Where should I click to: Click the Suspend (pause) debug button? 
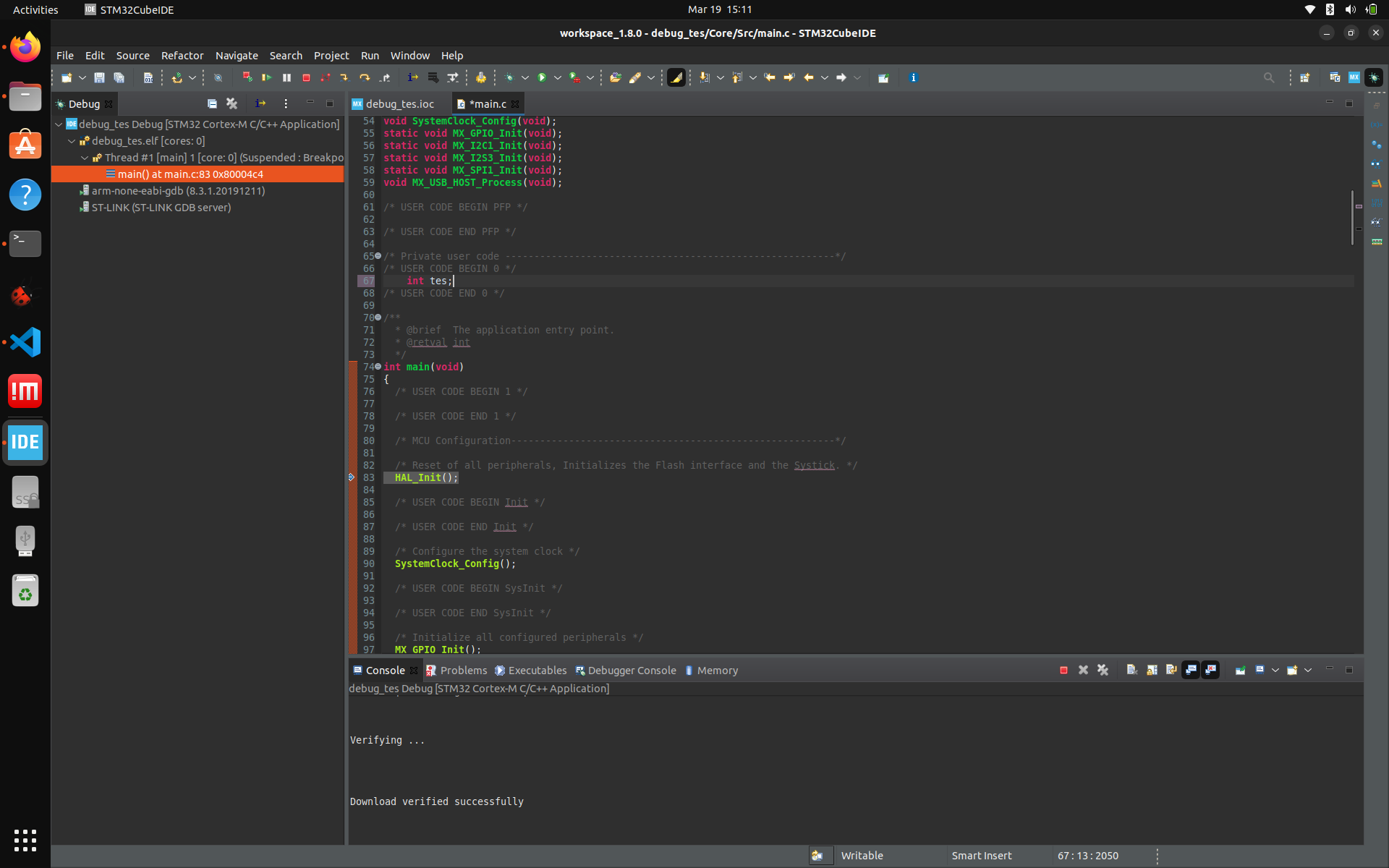coord(286,78)
